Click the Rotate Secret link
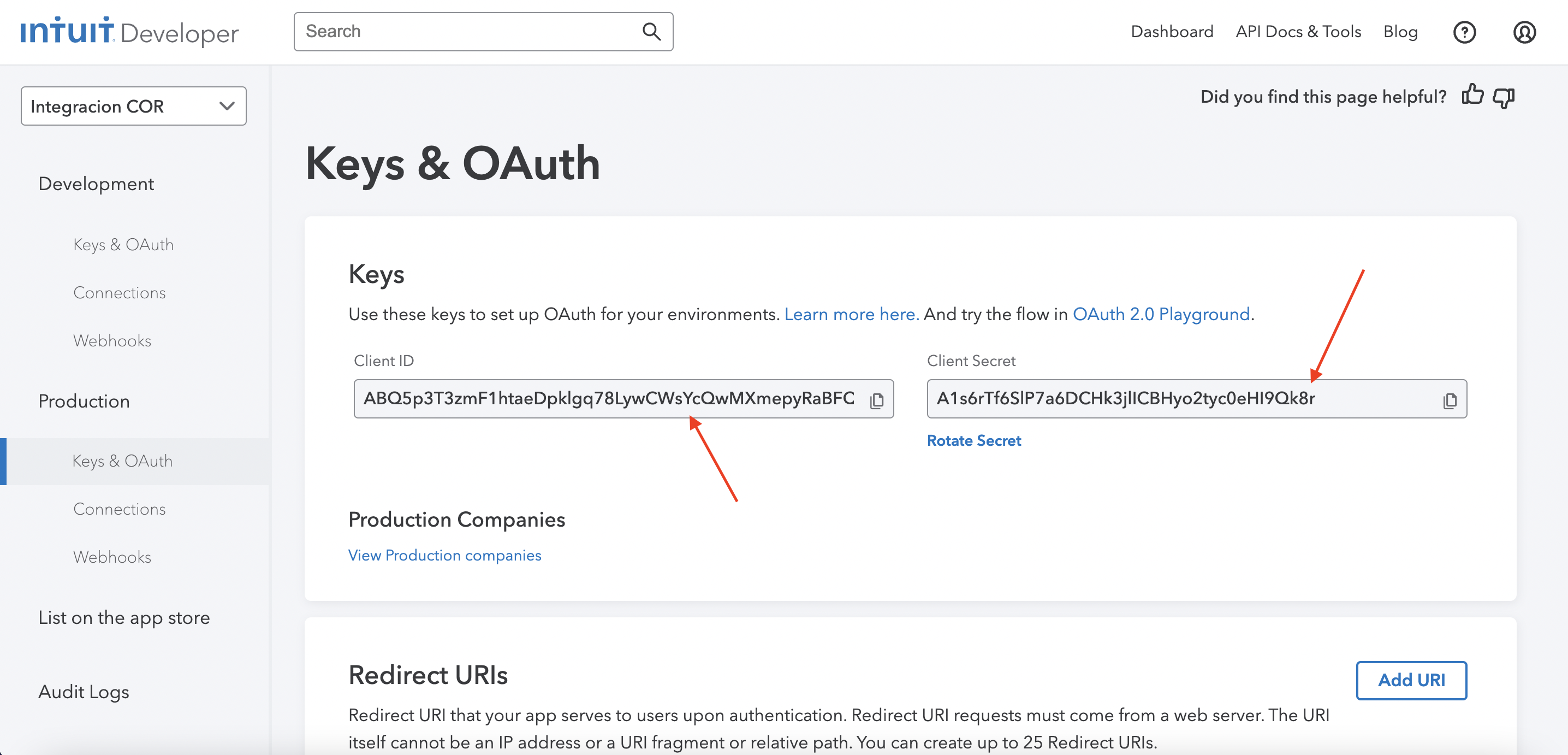1568x755 pixels. (973, 440)
